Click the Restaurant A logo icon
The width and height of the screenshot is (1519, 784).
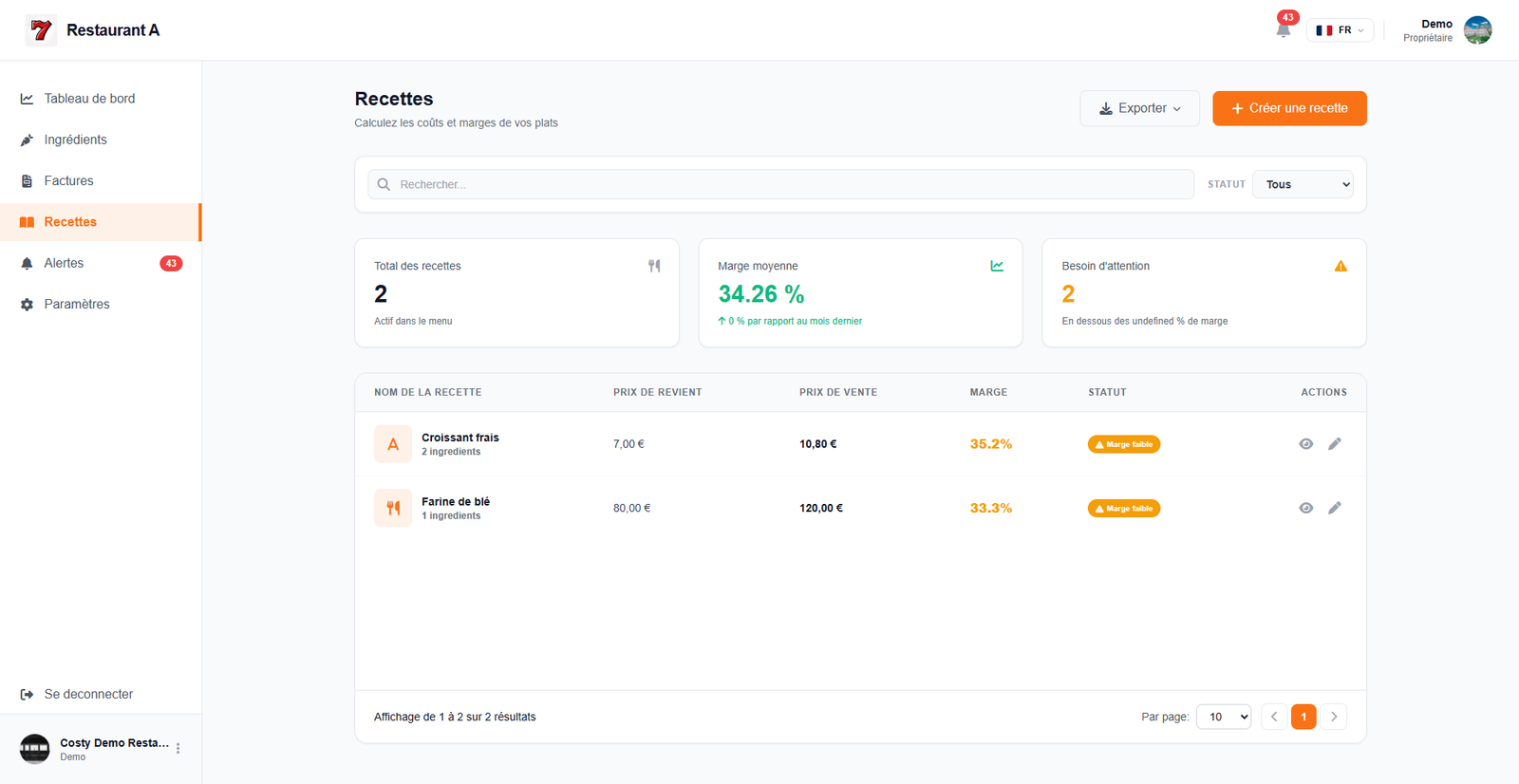coord(41,30)
